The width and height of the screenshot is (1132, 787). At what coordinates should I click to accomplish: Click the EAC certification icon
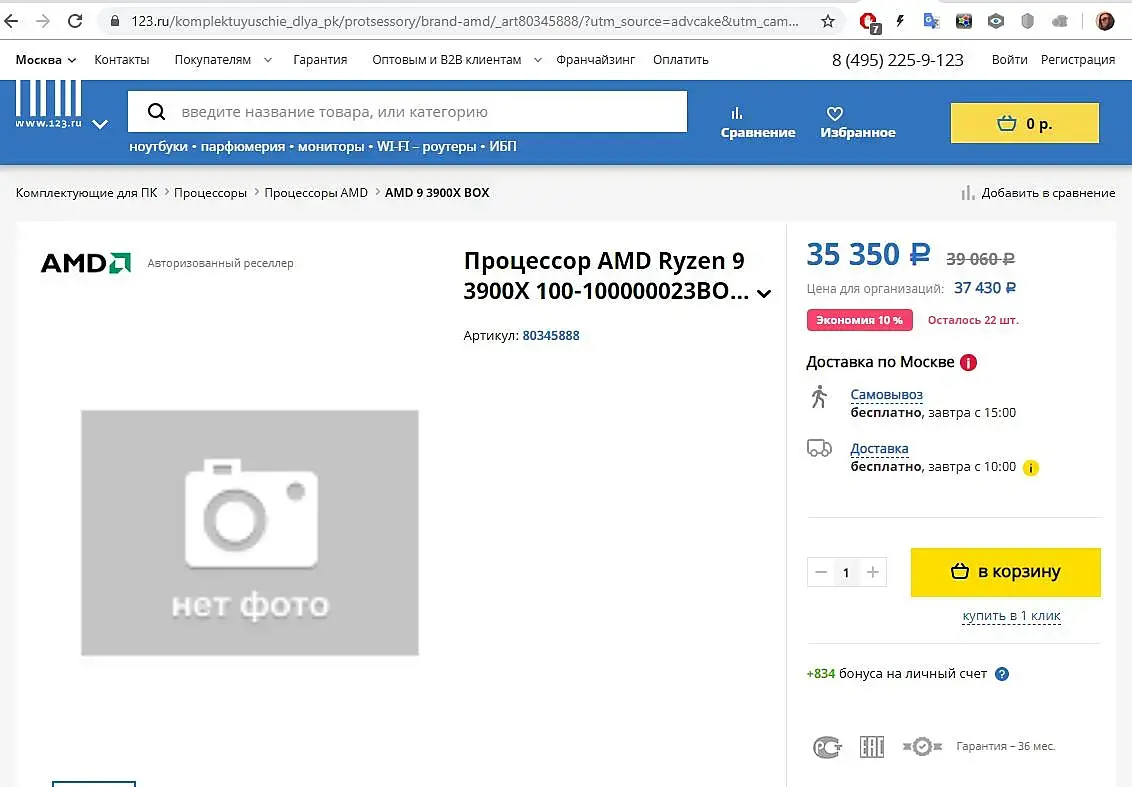pyautogui.click(x=872, y=747)
